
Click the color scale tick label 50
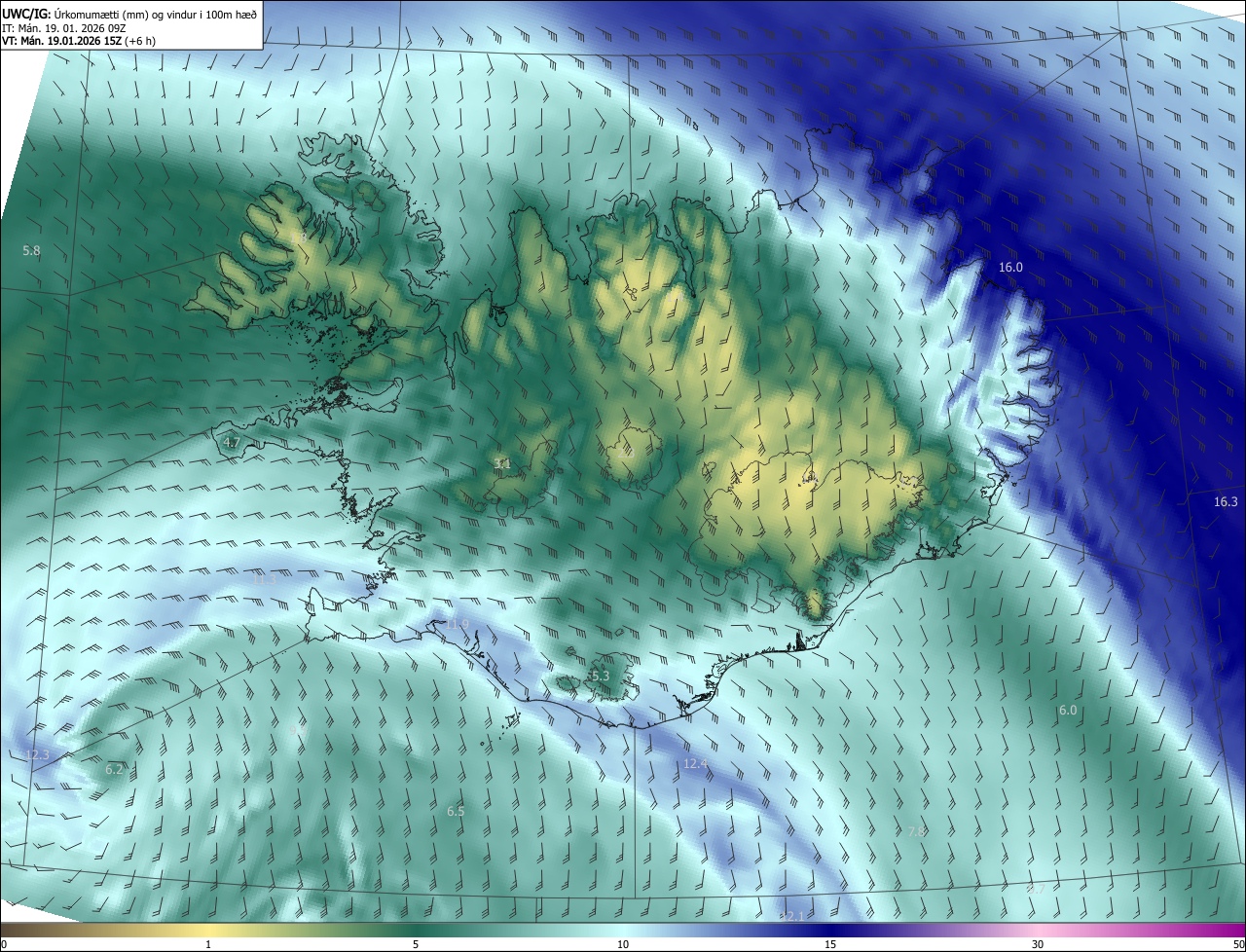pos(1238,945)
